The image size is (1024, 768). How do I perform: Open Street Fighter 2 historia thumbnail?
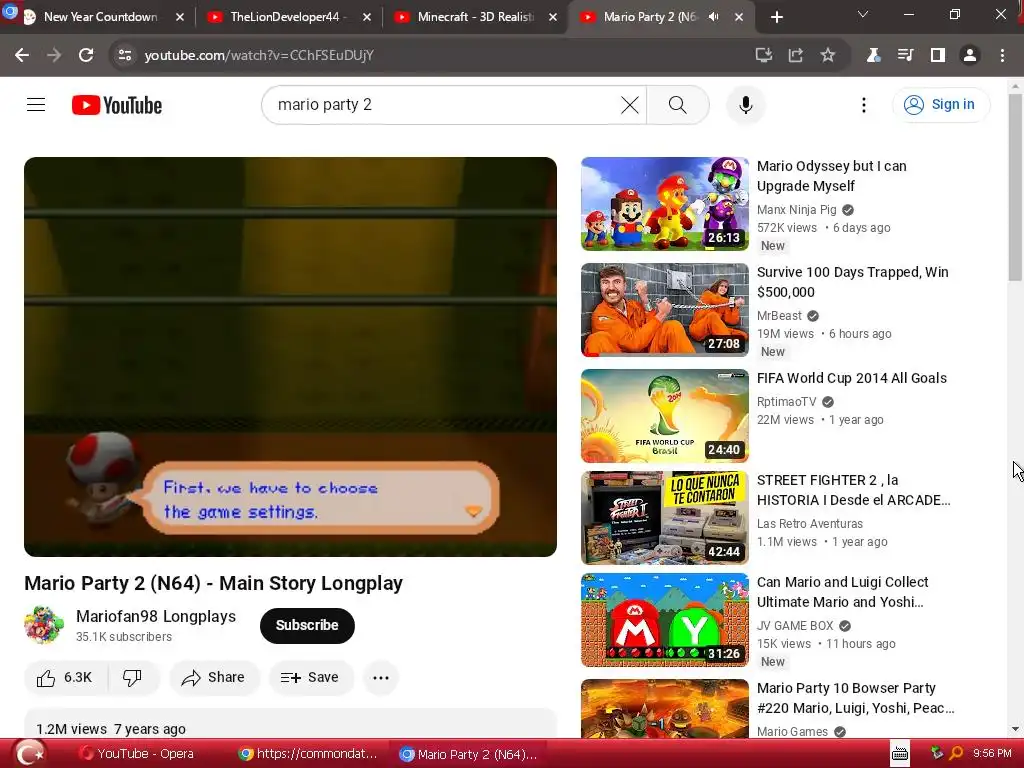pyautogui.click(x=665, y=517)
